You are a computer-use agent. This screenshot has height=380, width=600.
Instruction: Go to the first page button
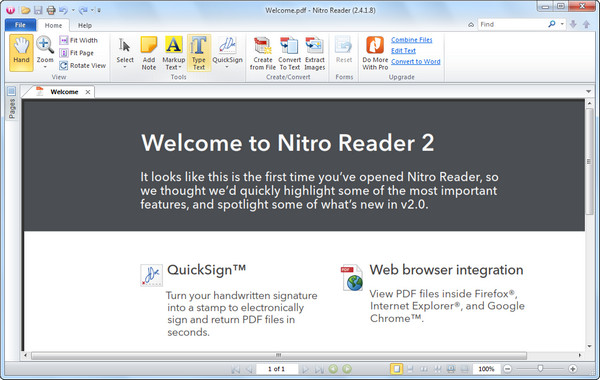click(x=235, y=369)
